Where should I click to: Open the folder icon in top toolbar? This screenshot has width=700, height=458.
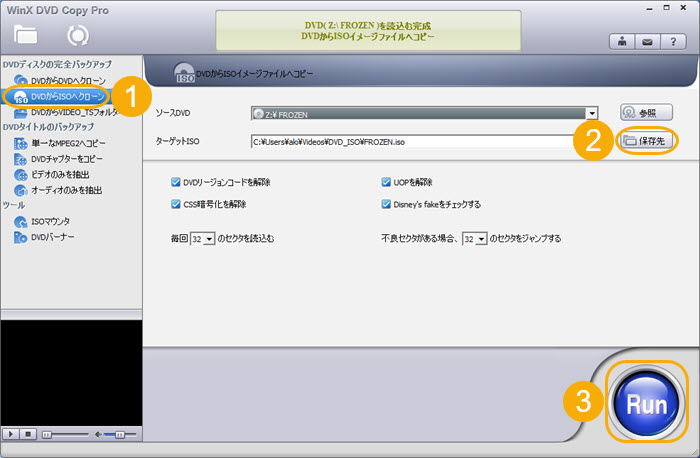point(25,35)
